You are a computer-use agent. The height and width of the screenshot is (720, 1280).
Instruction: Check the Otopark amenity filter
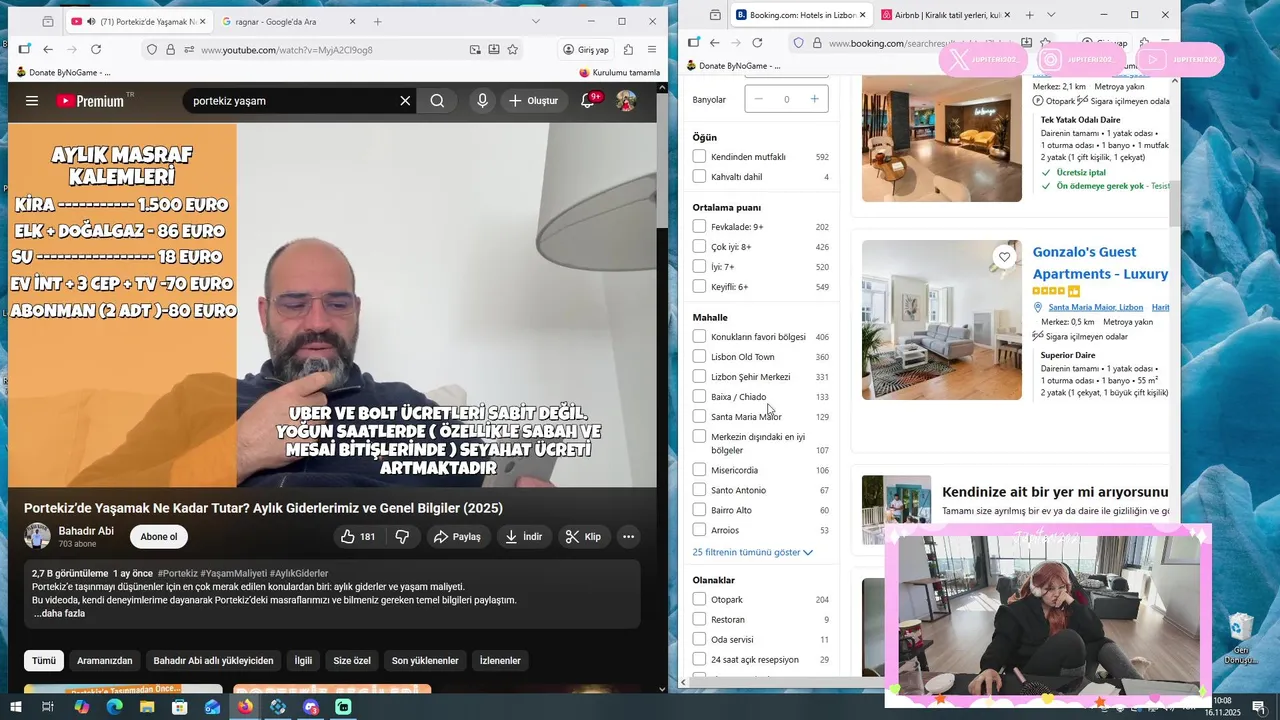(699, 600)
